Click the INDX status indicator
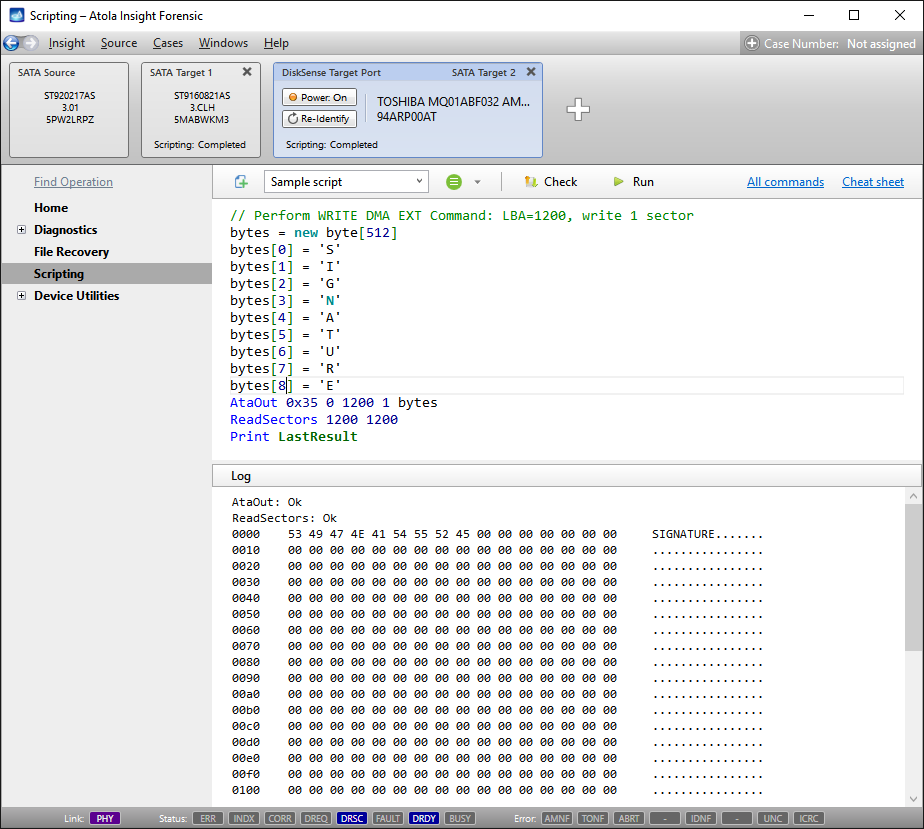The image size is (924, 829). click(x=244, y=818)
